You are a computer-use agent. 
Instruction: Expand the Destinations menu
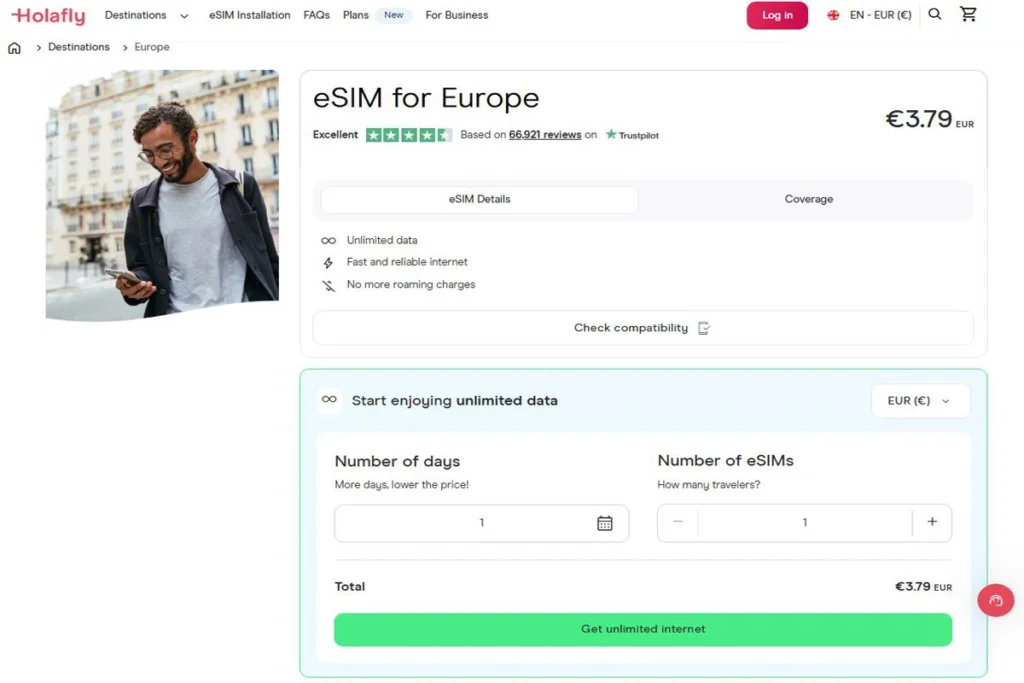click(x=145, y=15)
